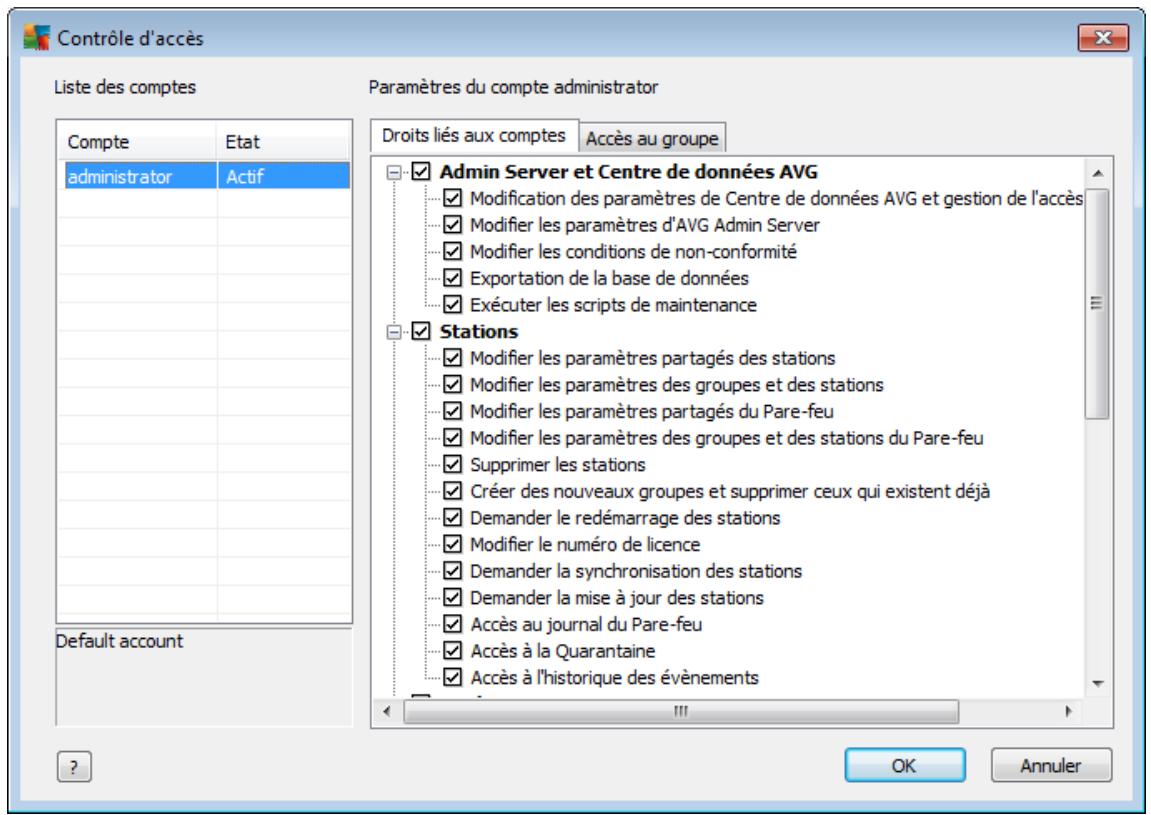Collapse the Stations tree node

coord(394,332)
